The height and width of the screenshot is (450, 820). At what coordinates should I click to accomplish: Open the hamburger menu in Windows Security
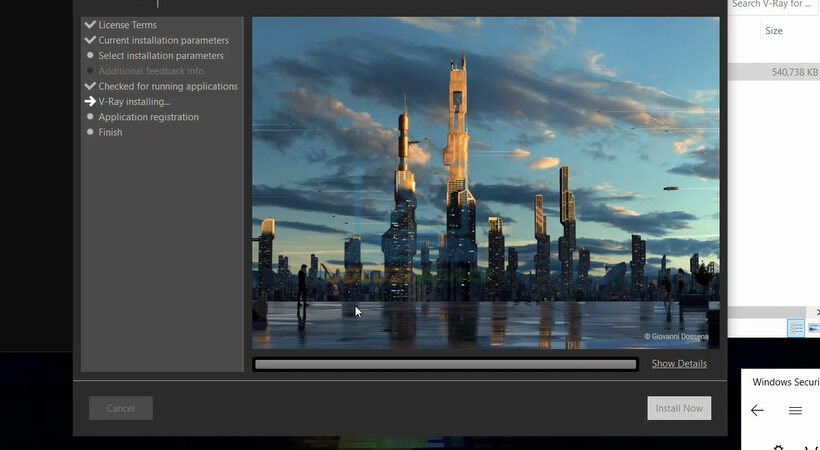(x=795, y=410)
